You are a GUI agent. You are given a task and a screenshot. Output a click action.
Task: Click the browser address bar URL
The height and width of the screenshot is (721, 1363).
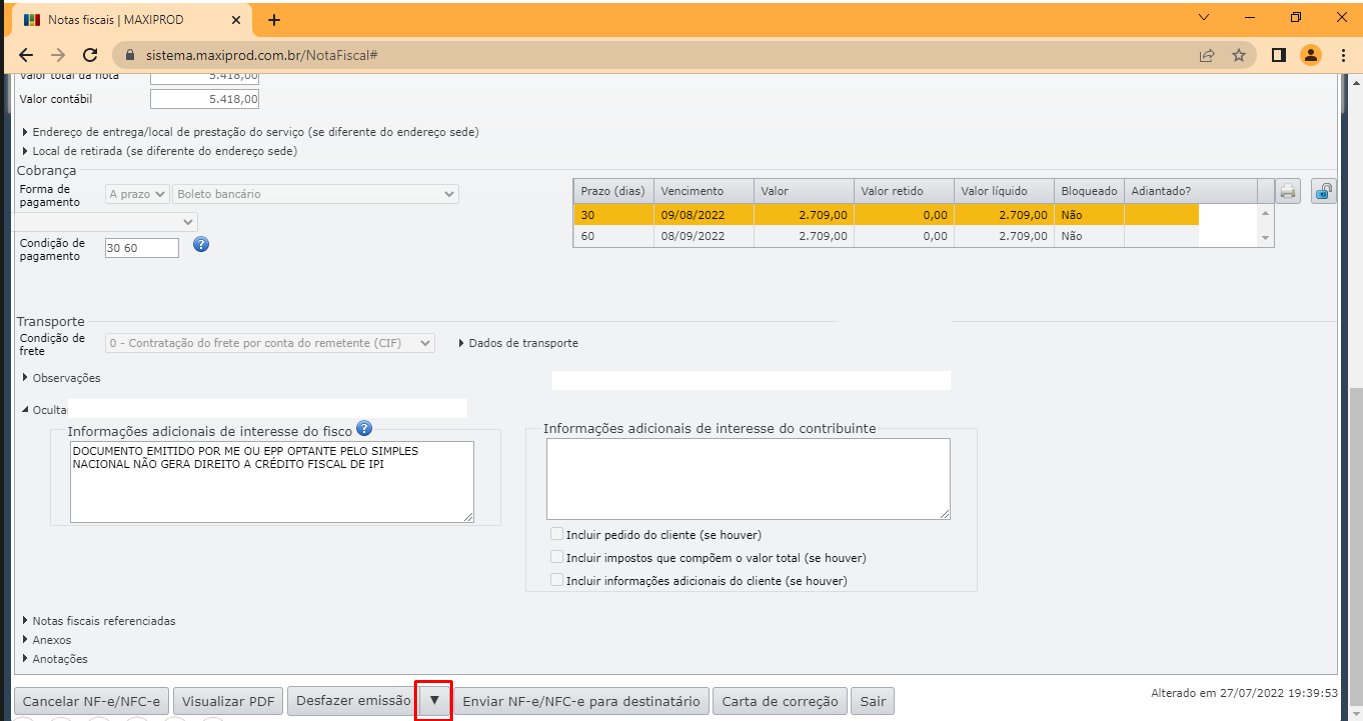tap(261, 55)
